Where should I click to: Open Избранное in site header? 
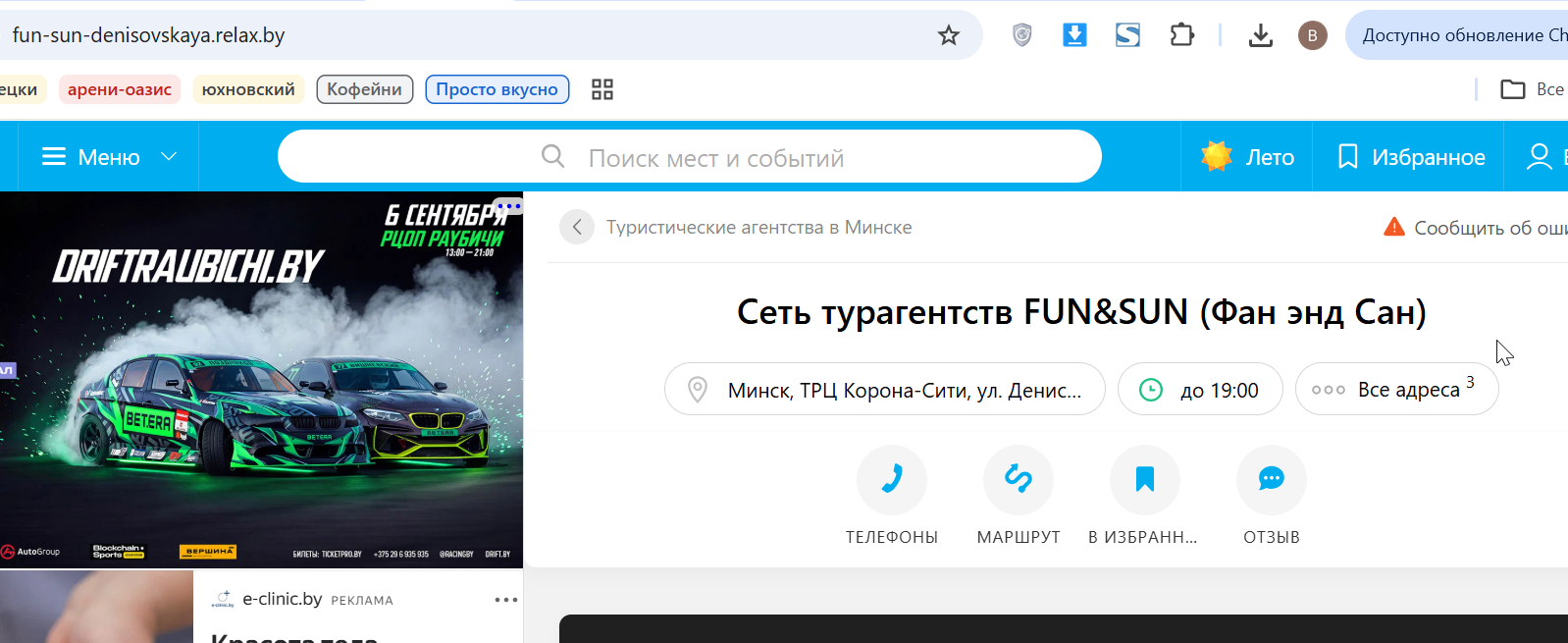coord(1411,157)
